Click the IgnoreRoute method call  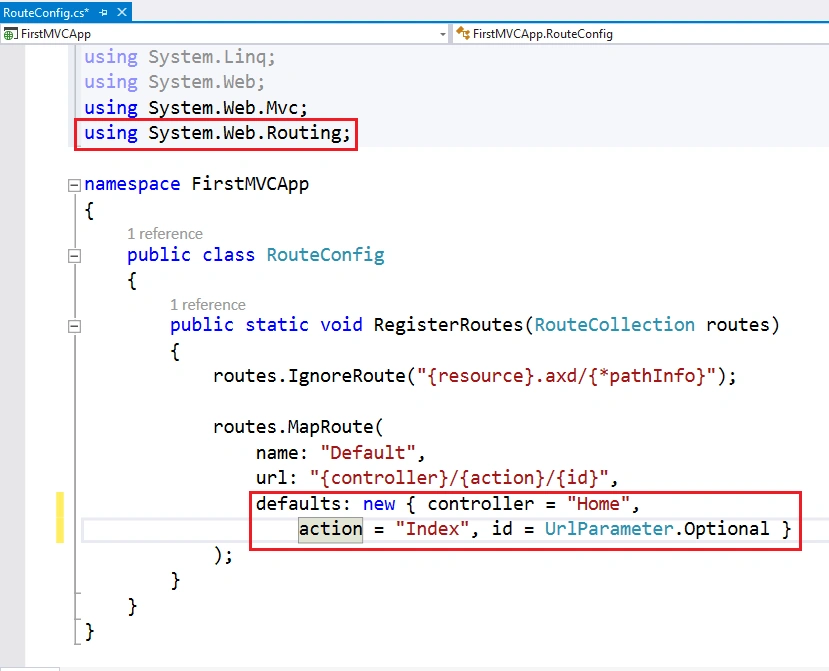click(x=347, y=376)
